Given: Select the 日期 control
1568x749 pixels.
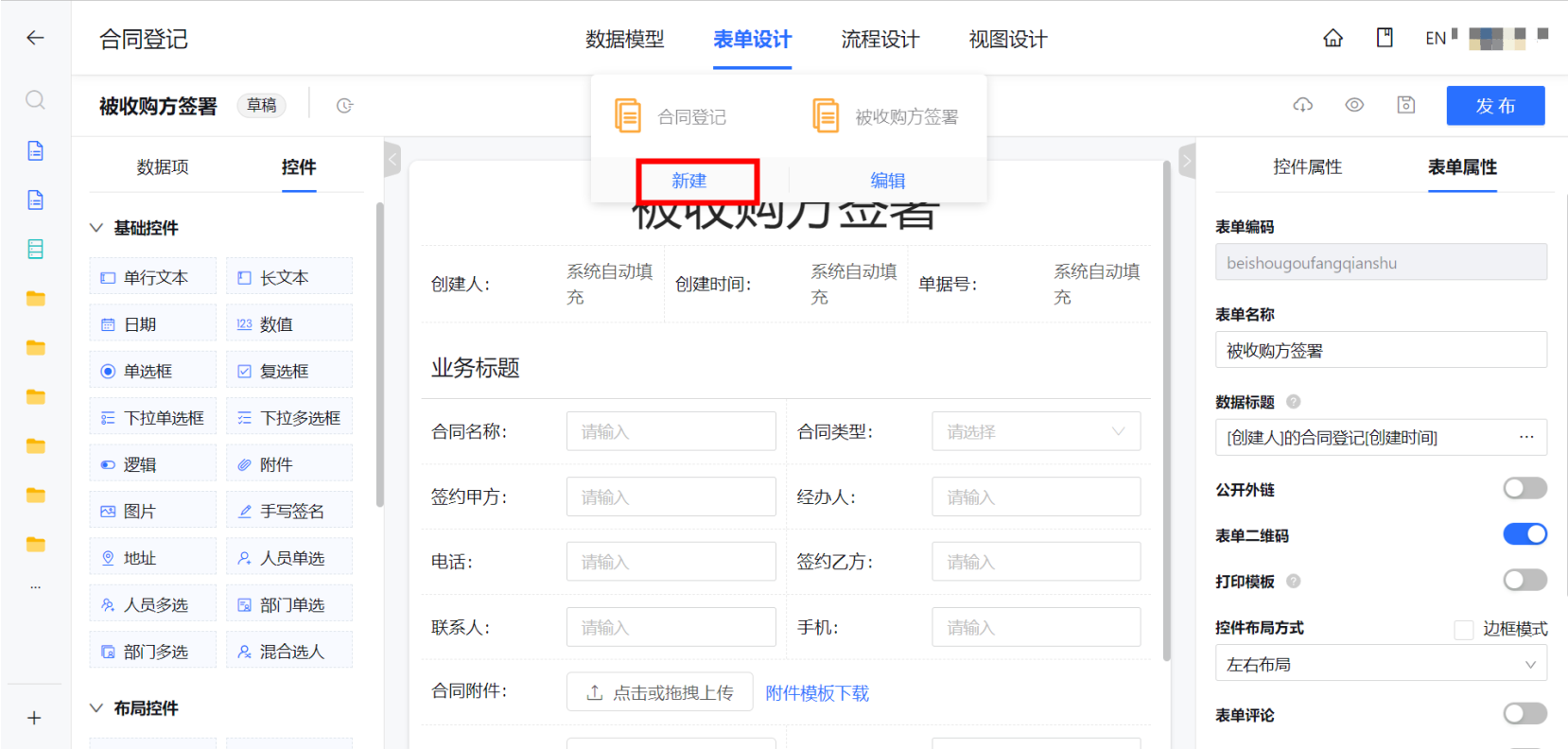Looking at the screenshot, I should coord(153,324).
